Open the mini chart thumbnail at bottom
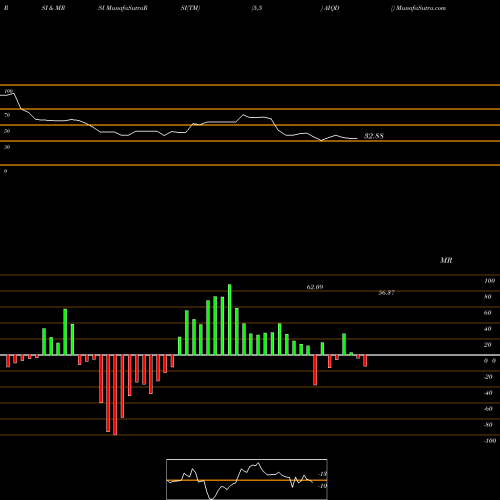Image resolution: width=500 pixels, height=500 pixels. 247,479
